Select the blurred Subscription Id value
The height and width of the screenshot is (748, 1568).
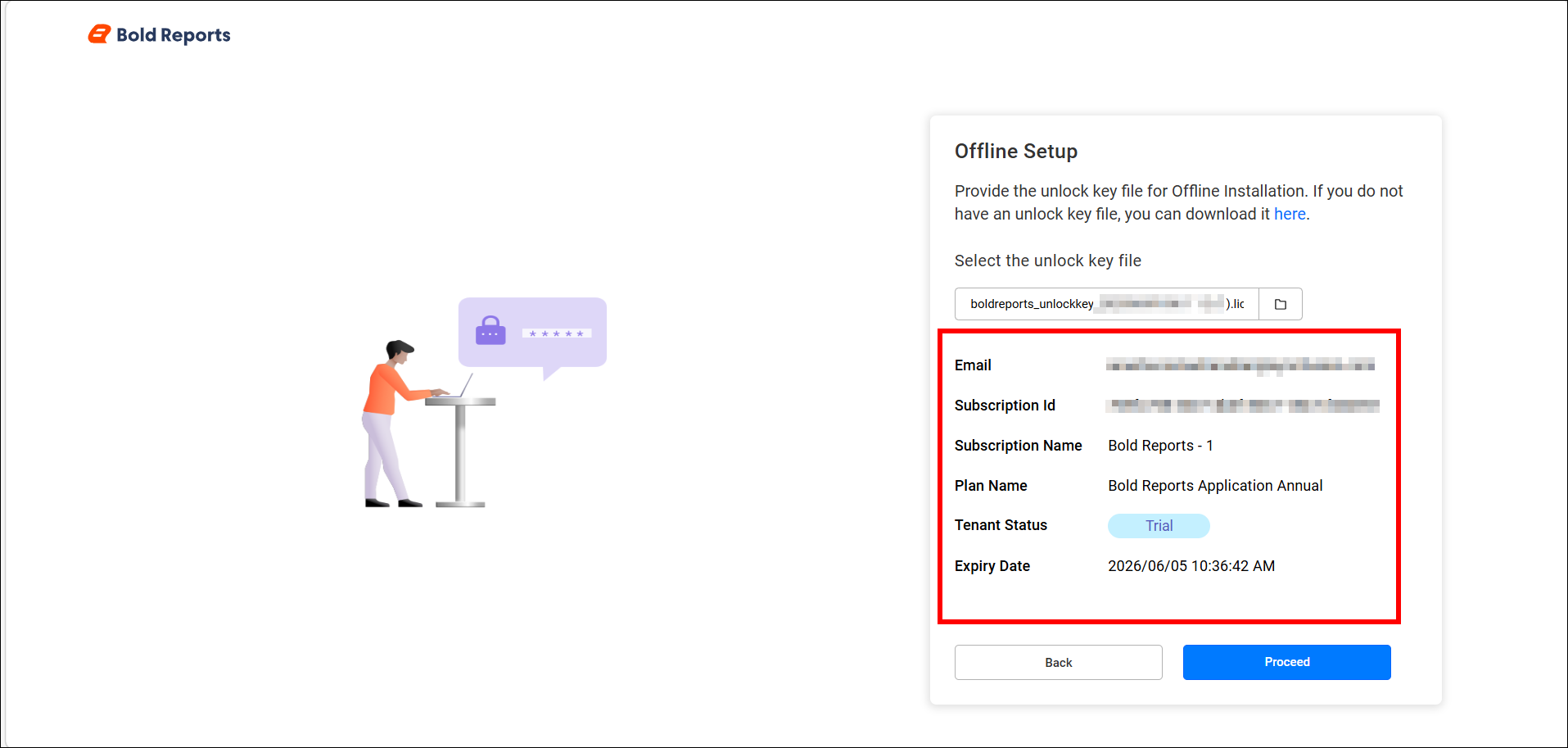pos(1242,406)
